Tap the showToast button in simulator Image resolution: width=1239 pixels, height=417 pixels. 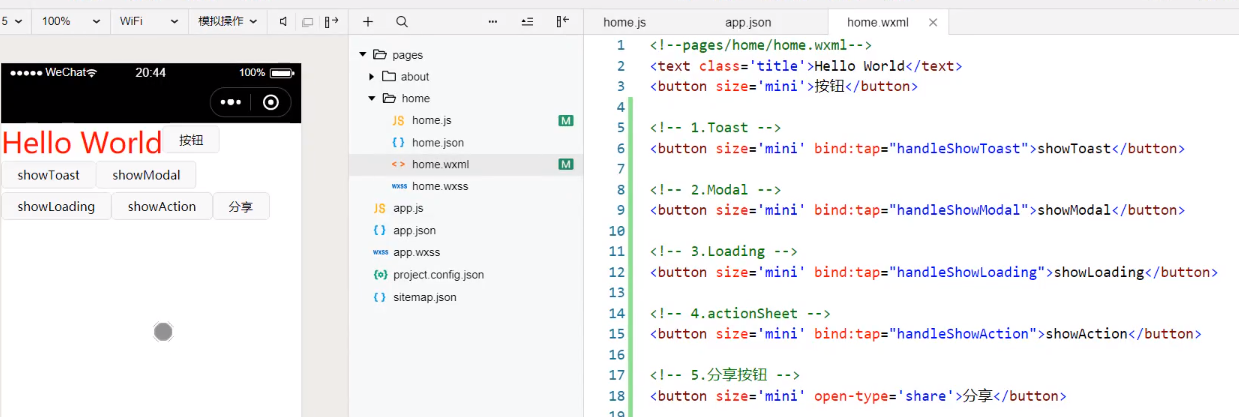[49, 175]
